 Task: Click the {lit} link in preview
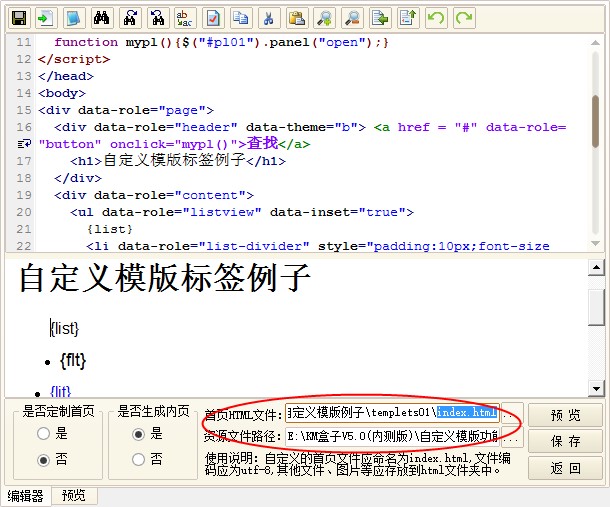click(61, 391)
